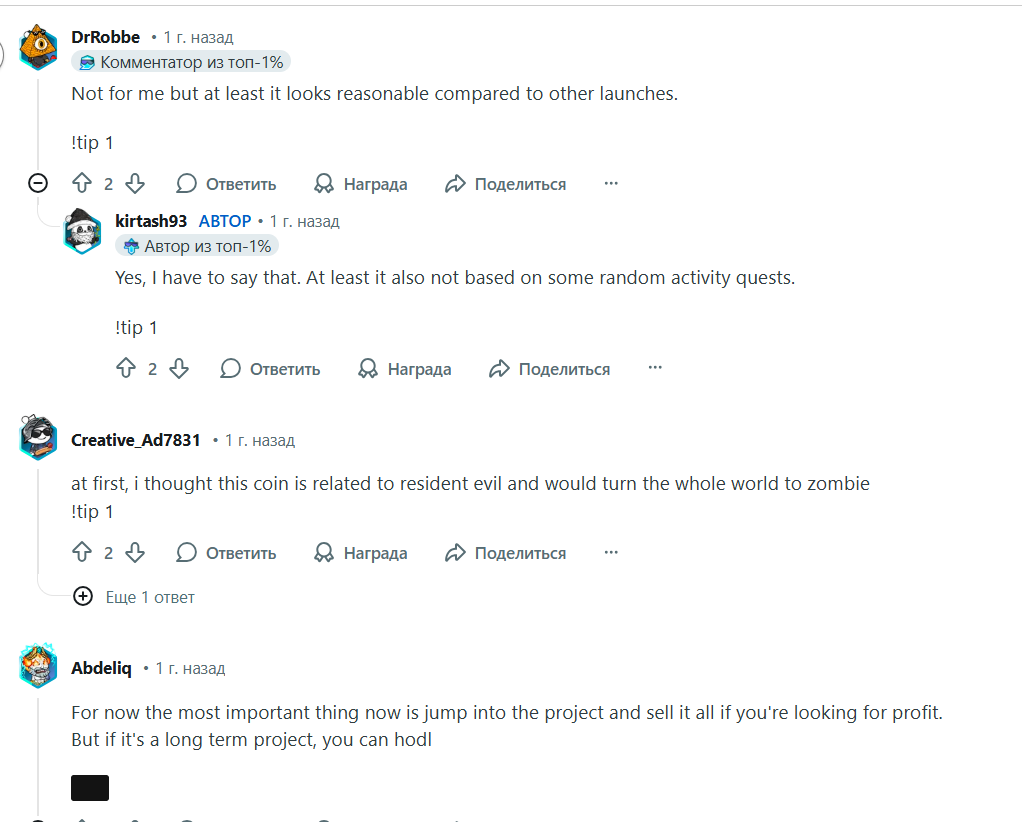Image resolution: width=1022 pixels, height=822 pixels.
Task: Open more options on DrRobbe's comment
Action: (x=611, y=184)
